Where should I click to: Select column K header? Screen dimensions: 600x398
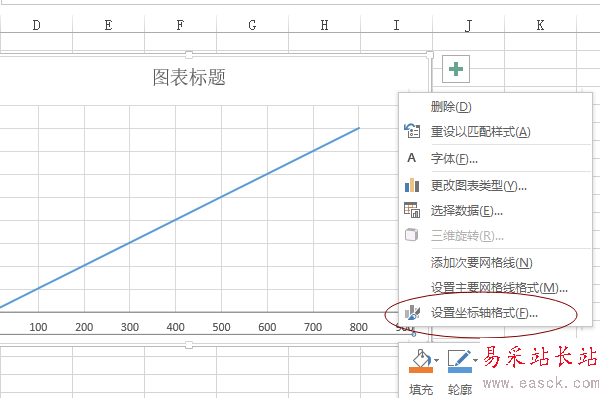[x=540, y=25]
